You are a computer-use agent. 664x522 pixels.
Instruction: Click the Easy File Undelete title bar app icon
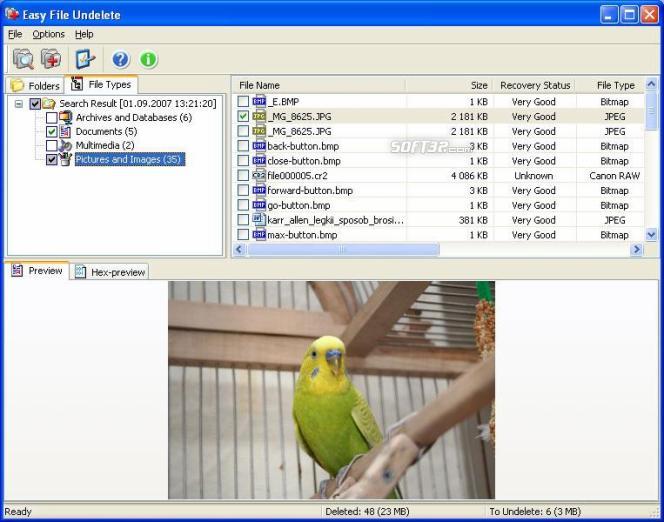click(12, 14)
